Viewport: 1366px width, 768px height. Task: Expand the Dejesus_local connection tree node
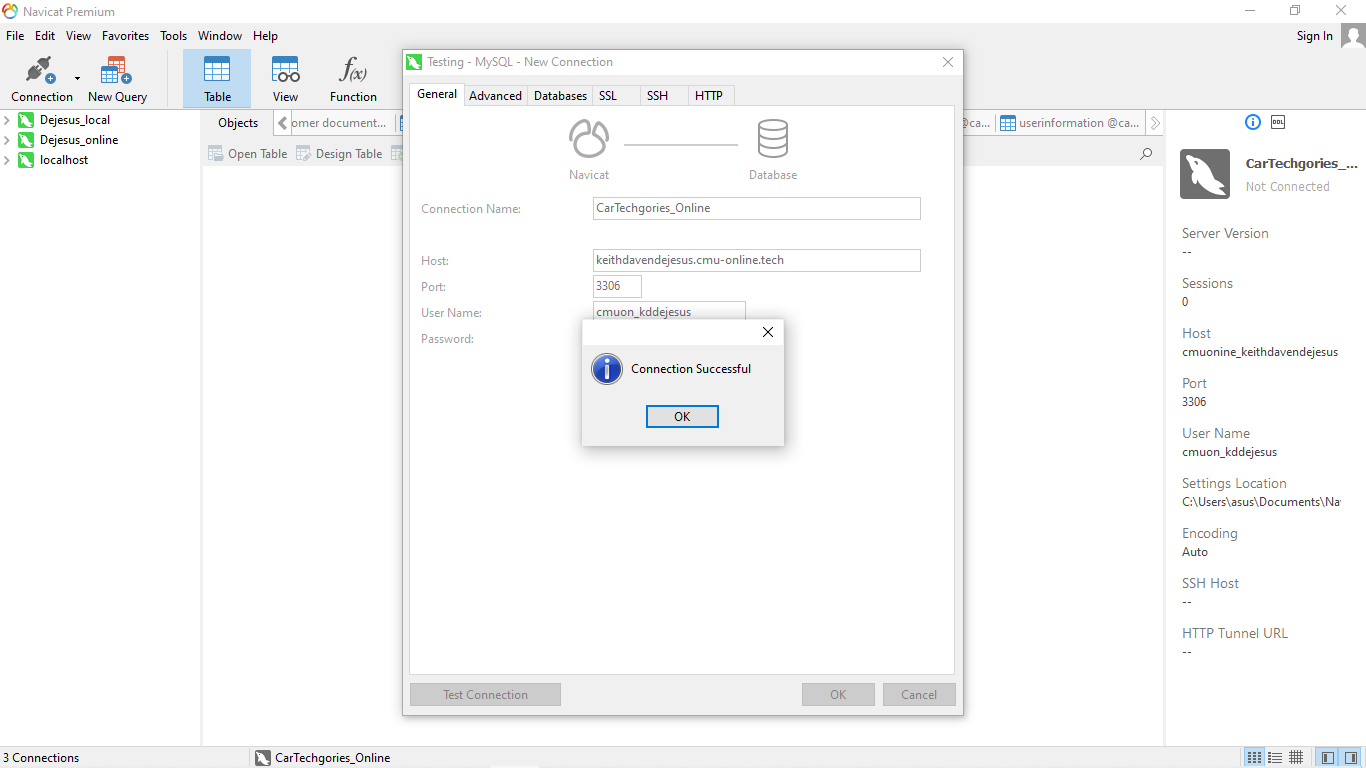(x=8, y=120)
